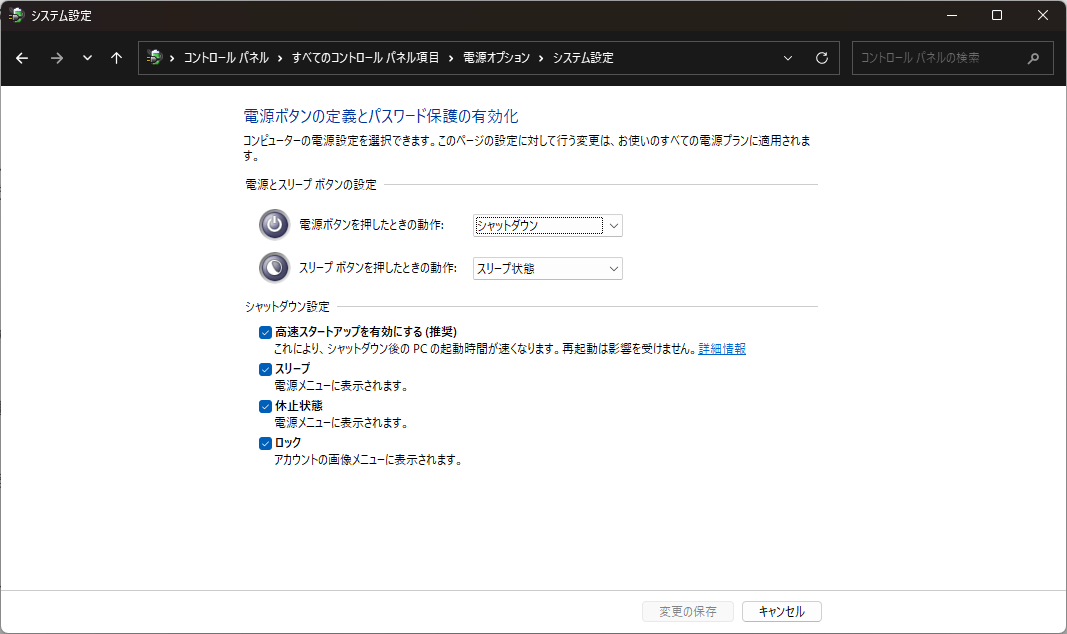Click the Control Panel icon in address bar
1067x634 pixels.
[x=154, y=58]
